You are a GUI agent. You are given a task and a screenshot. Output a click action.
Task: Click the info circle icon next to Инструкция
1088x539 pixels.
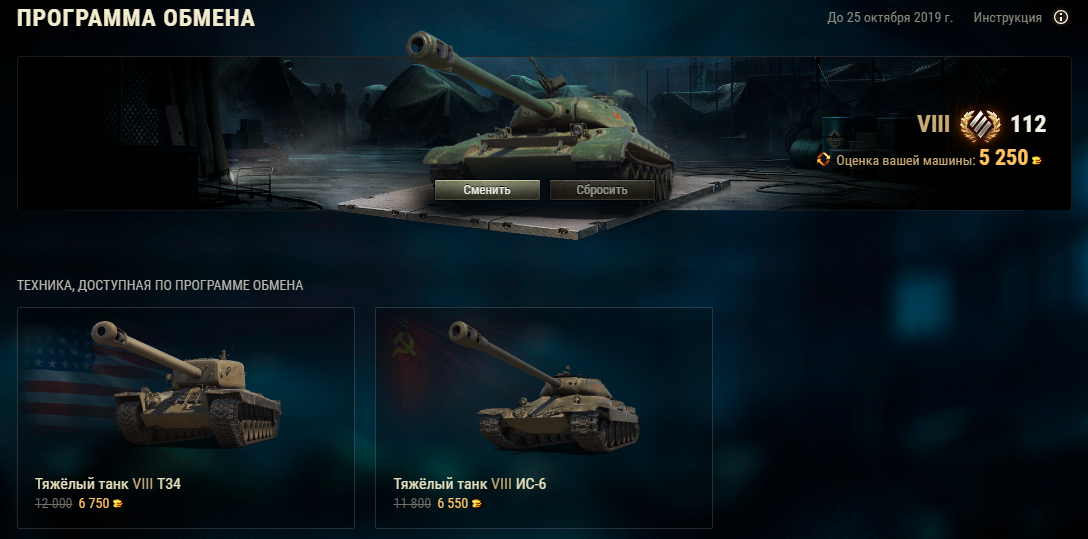pos(1061,17)
